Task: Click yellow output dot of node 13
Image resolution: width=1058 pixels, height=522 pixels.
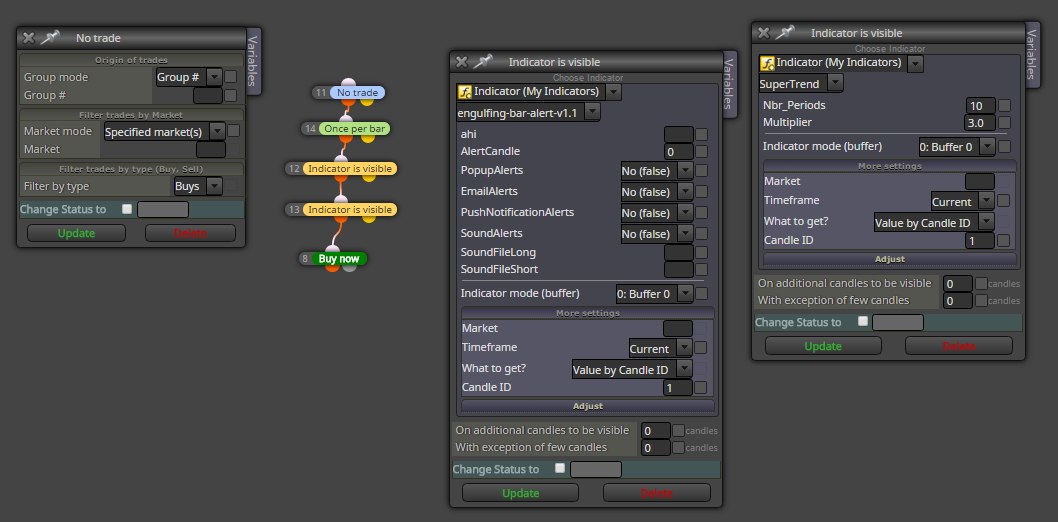Action: click(369, 219)
